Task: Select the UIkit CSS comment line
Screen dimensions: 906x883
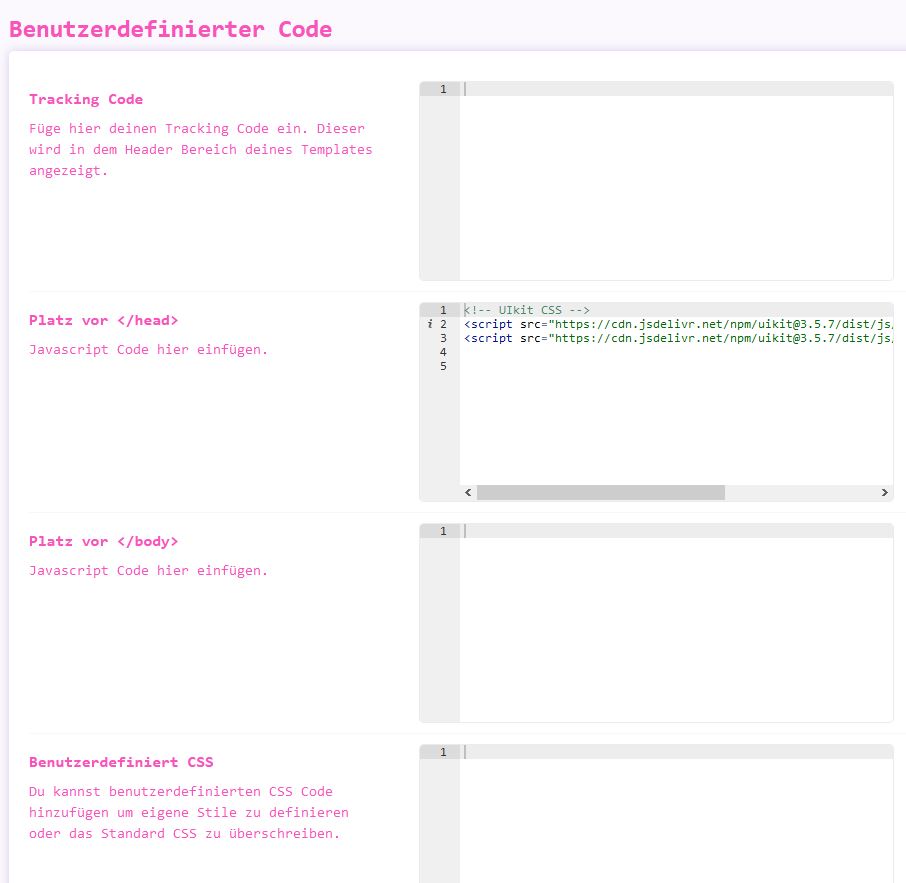Action: point(527,310)
